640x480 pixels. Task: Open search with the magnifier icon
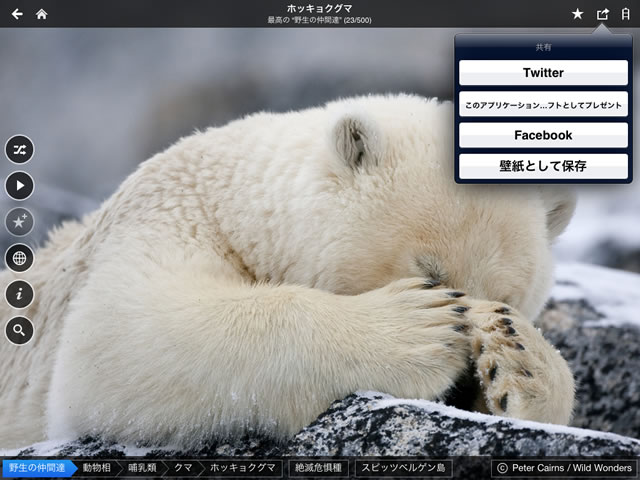19,330
